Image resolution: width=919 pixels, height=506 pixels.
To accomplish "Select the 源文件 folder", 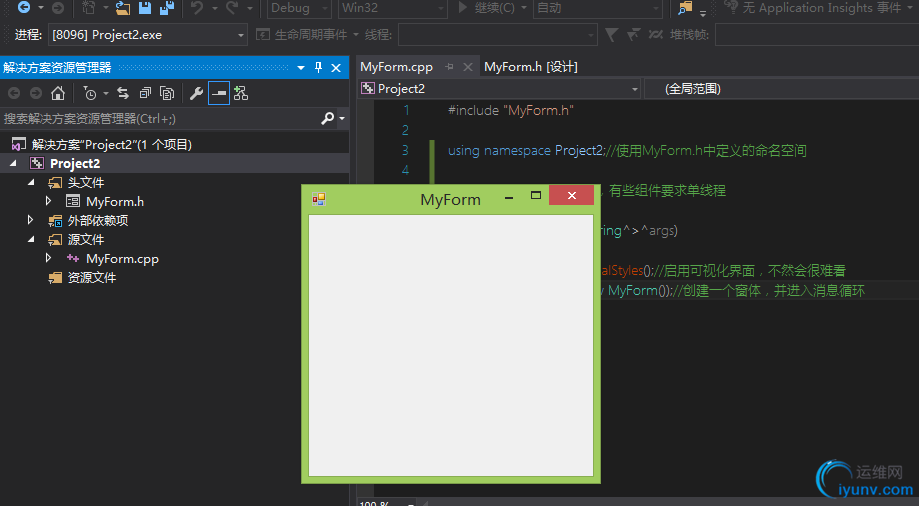I will pyautogui.click(x=86, y=239).
